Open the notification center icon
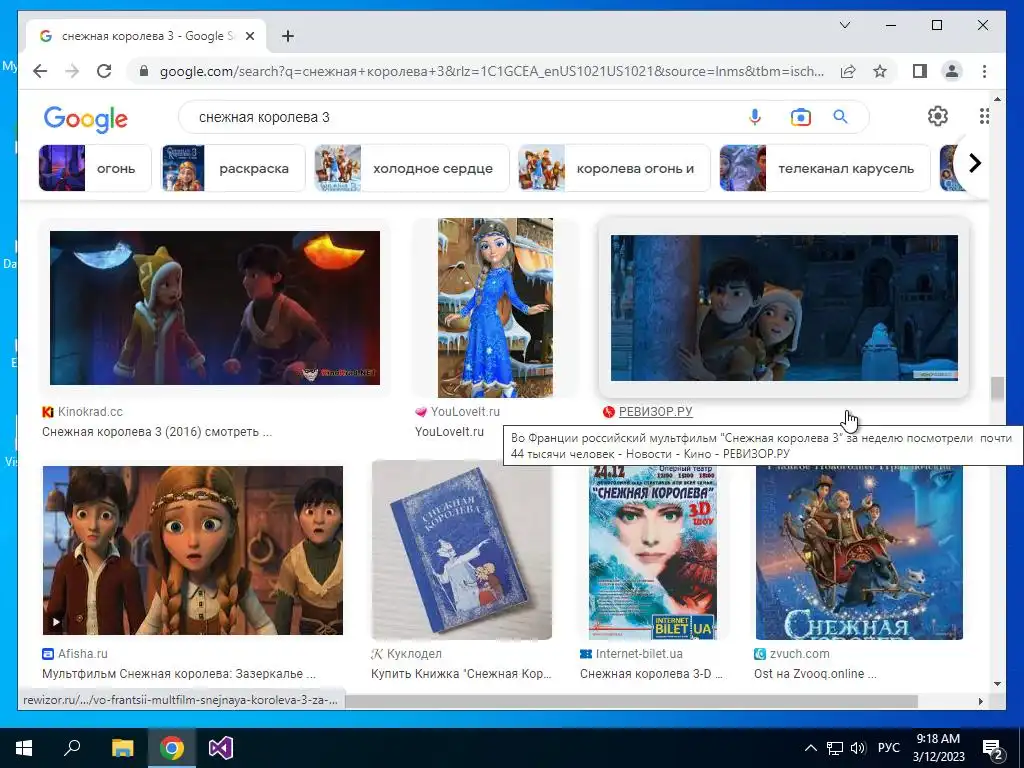 992,748
